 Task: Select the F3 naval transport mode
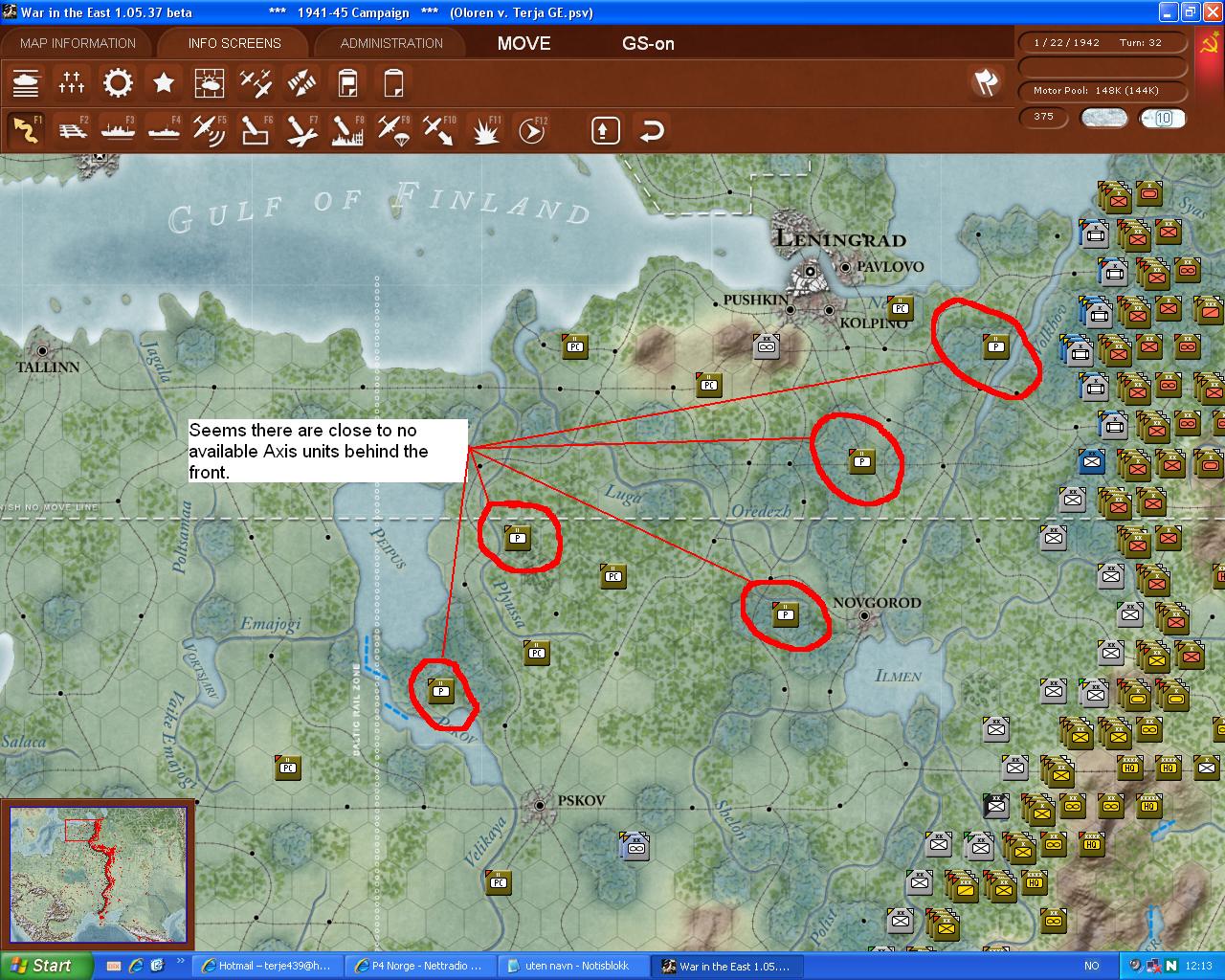118,130
